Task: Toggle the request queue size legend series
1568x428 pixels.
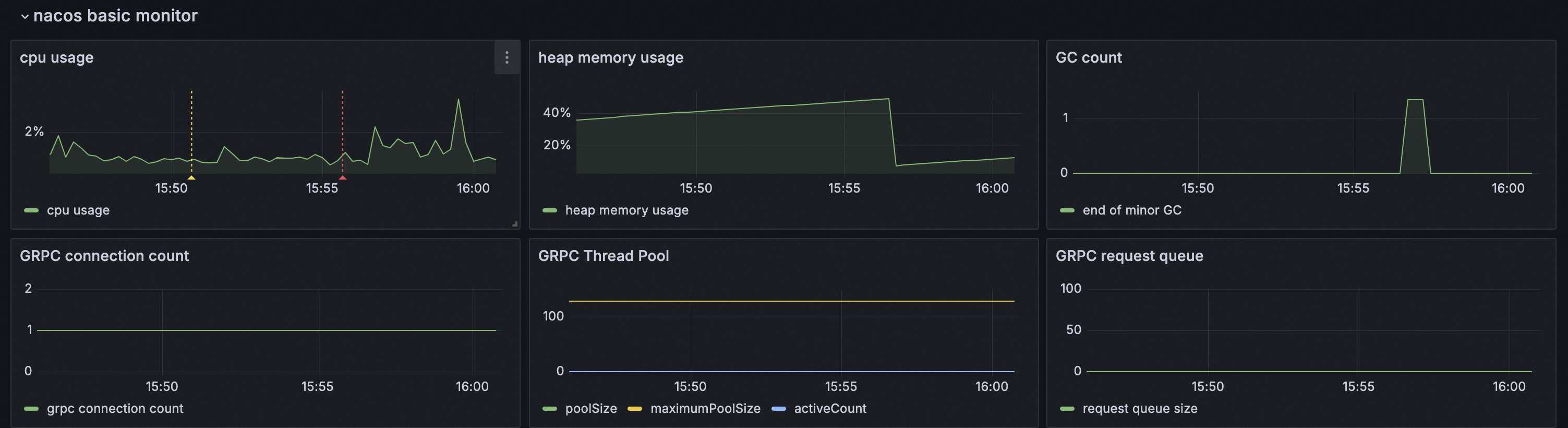Action: point(1140,409)
